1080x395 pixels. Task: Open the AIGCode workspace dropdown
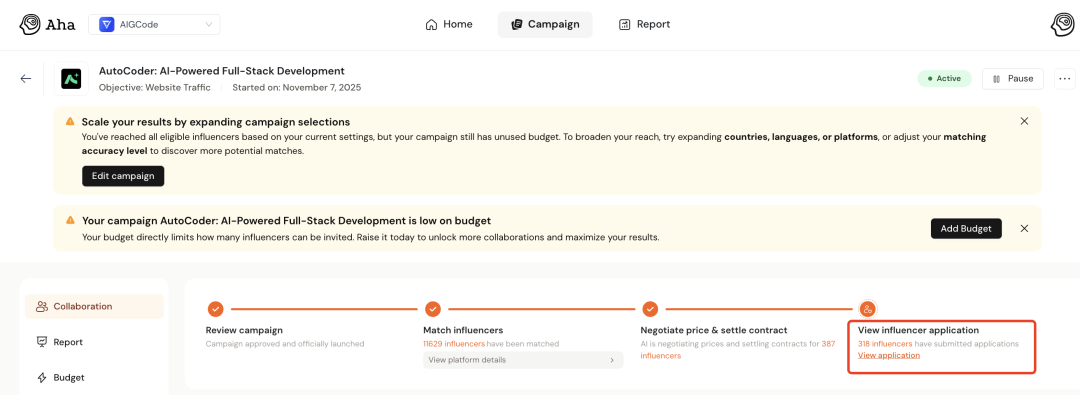(x=154, y=25)
